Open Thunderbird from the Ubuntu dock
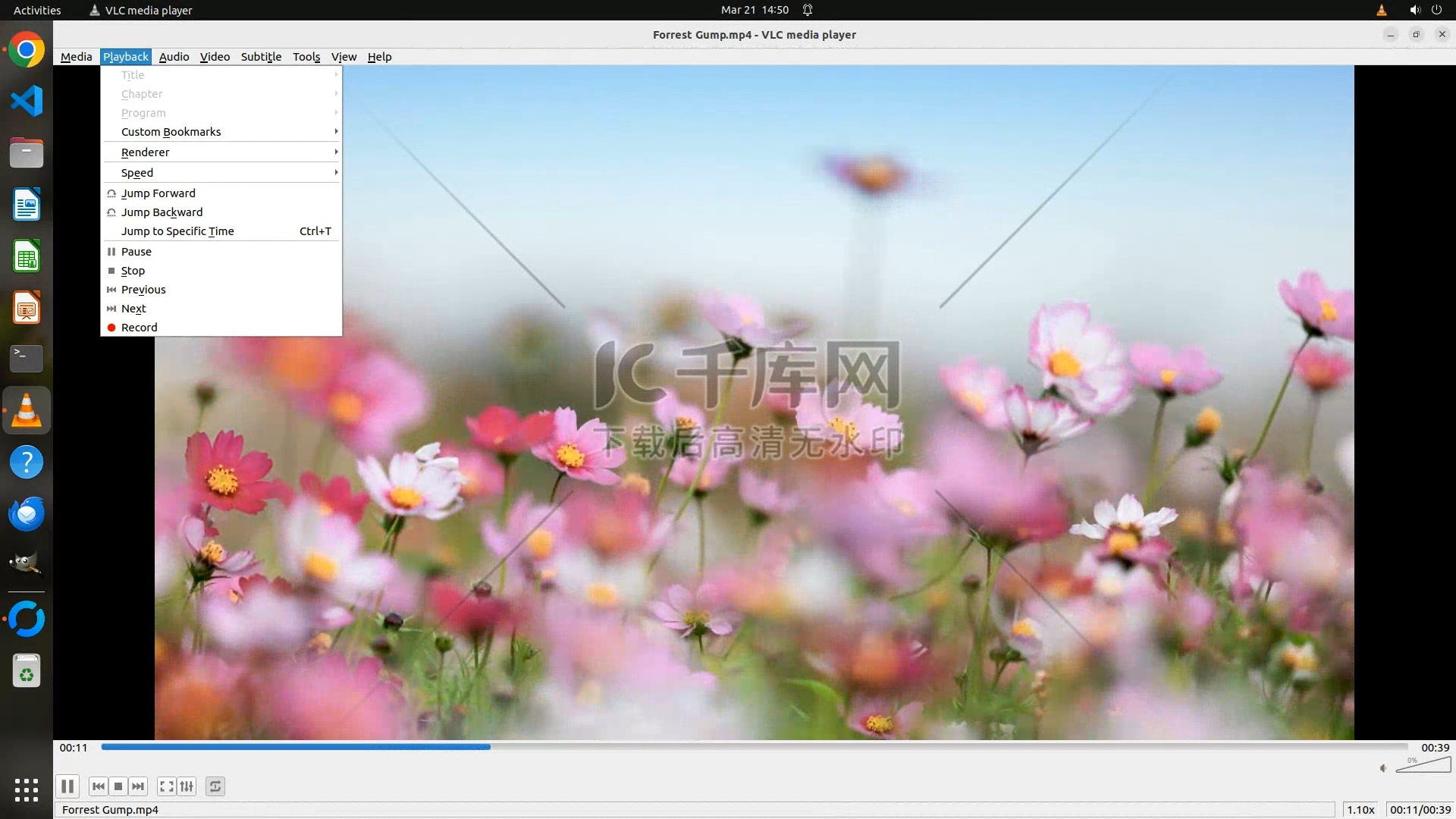Screen dimensions: 1456x819 pyautogui.click(x=27, y=514)
